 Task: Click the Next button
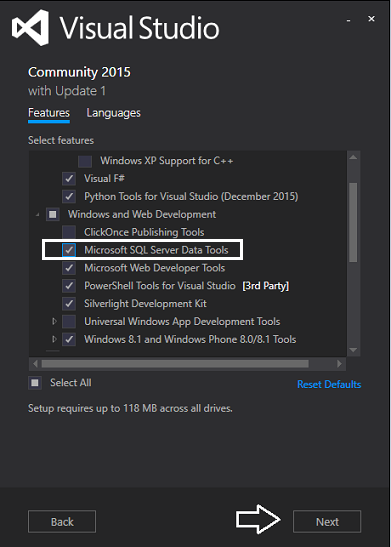click(327, 522)
